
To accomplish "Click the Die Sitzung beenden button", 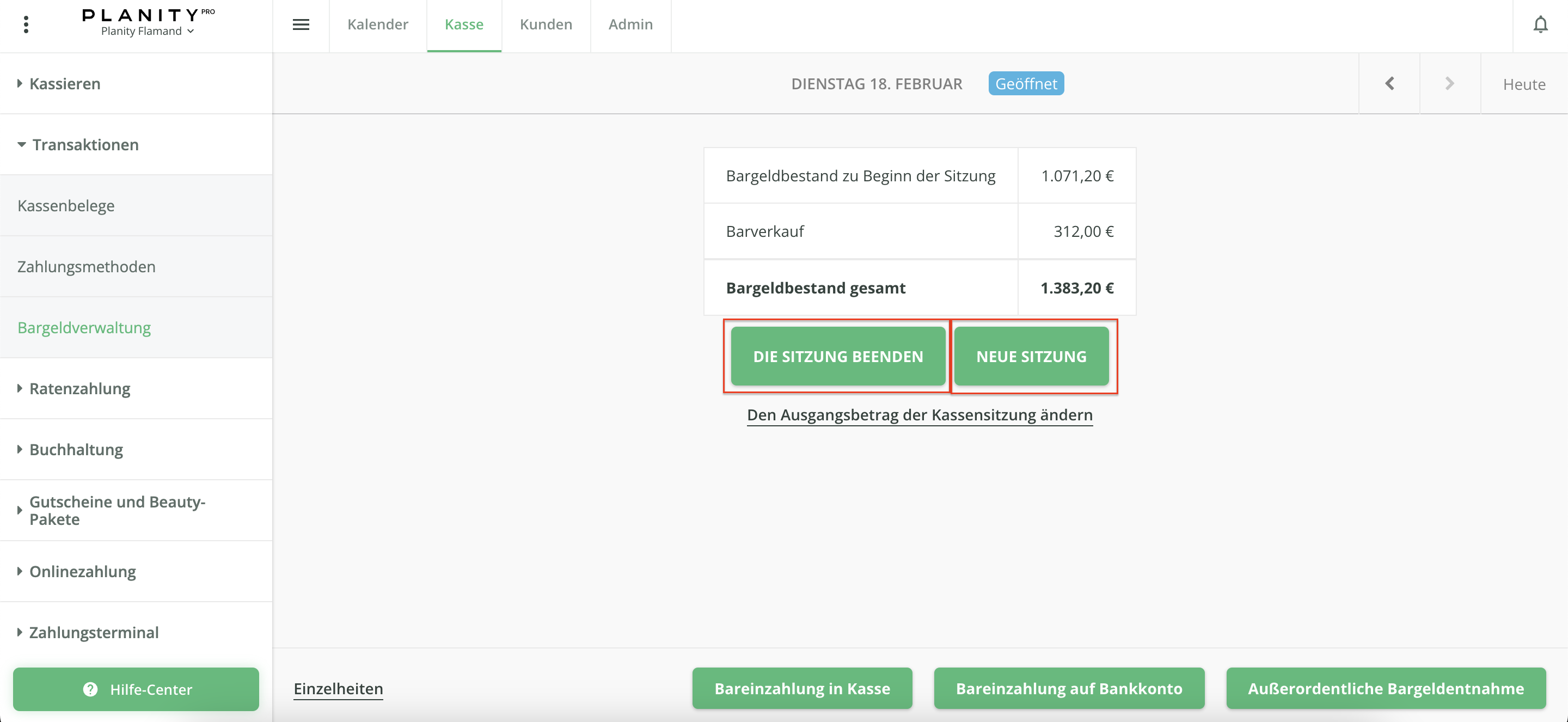I will (837, 356).
